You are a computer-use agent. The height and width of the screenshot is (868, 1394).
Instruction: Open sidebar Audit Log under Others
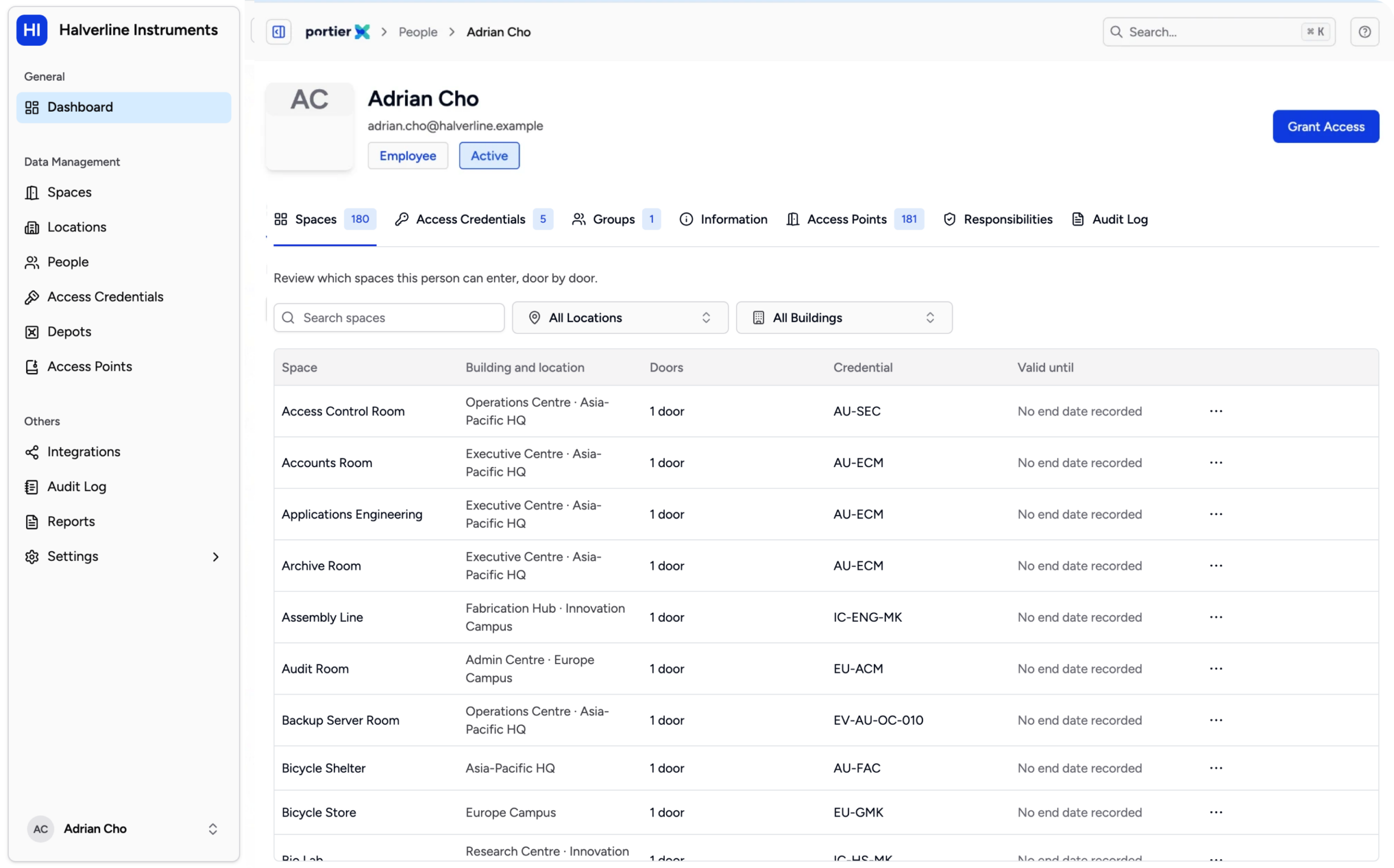click(124, 487)
